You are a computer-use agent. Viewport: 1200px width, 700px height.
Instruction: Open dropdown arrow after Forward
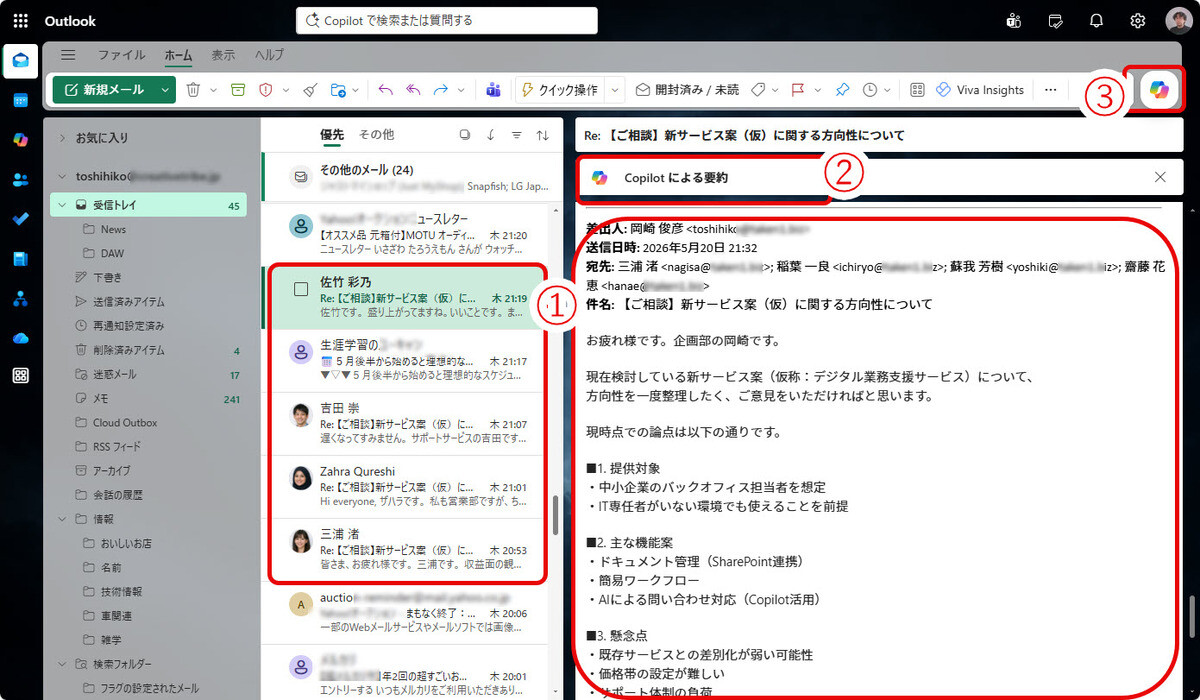[461, 90]
